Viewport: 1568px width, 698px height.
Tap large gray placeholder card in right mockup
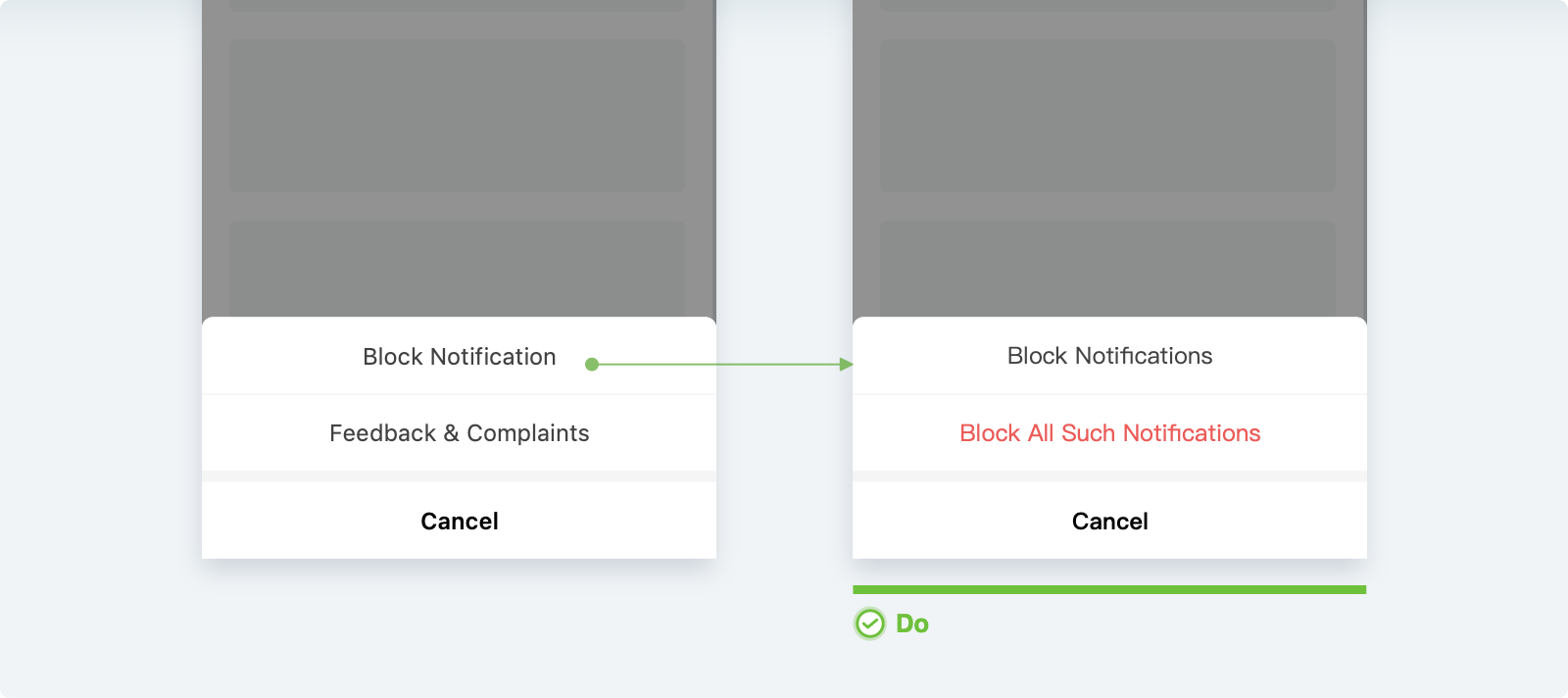pyautogui.click(x=1107, y=115)
